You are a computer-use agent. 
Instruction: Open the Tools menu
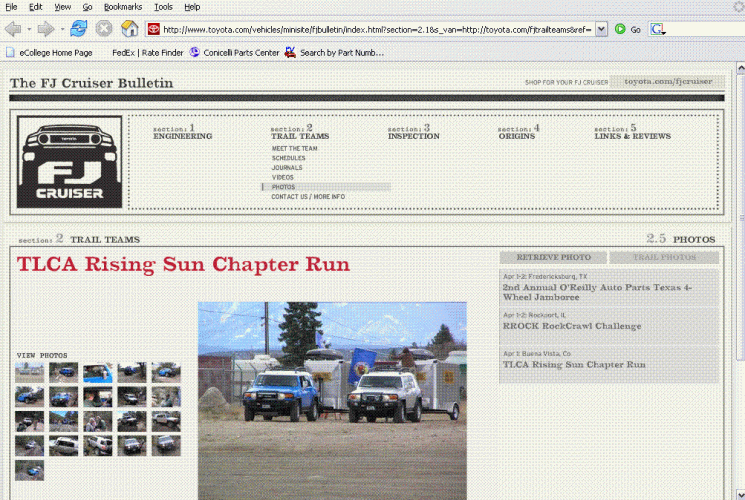(163, 7)
